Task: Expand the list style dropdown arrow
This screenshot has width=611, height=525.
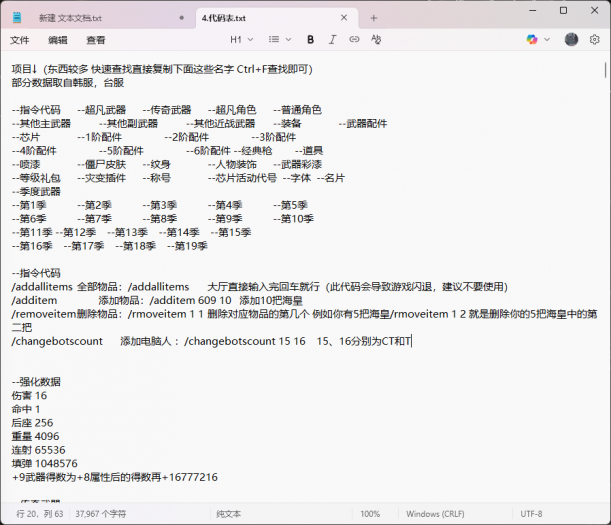Action: click(x=288, y=39)
